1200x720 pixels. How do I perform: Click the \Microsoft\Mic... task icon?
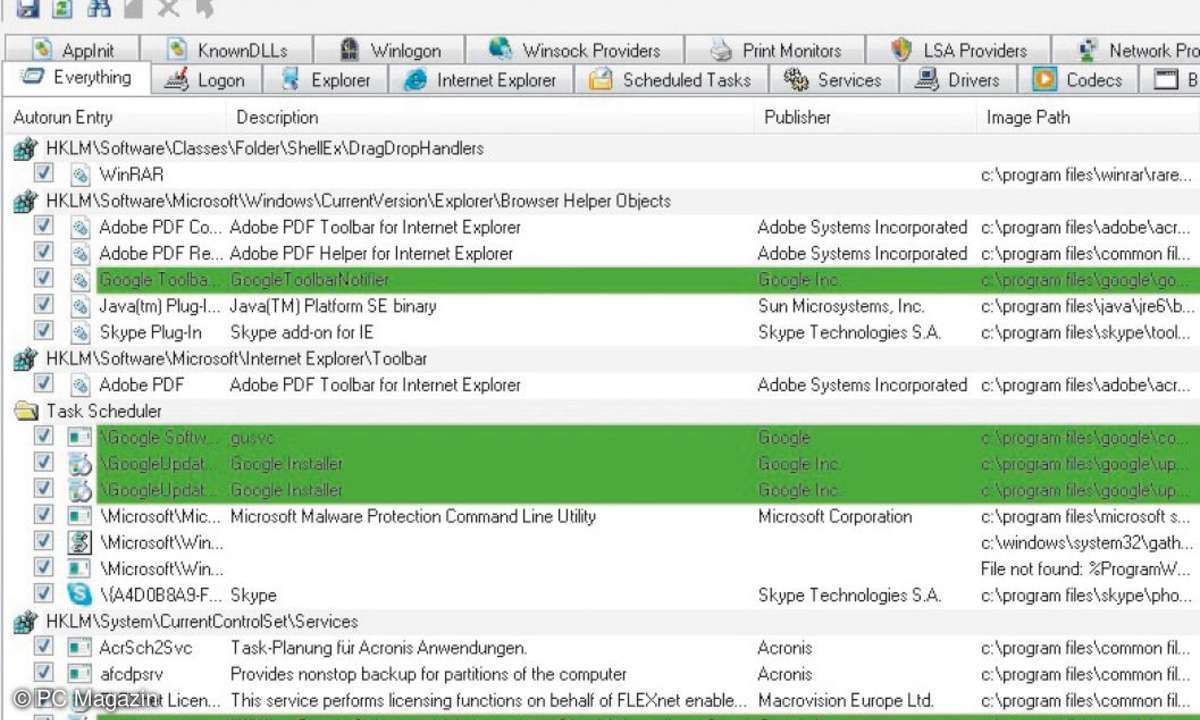pyautogui.click(x=80, y=517)
